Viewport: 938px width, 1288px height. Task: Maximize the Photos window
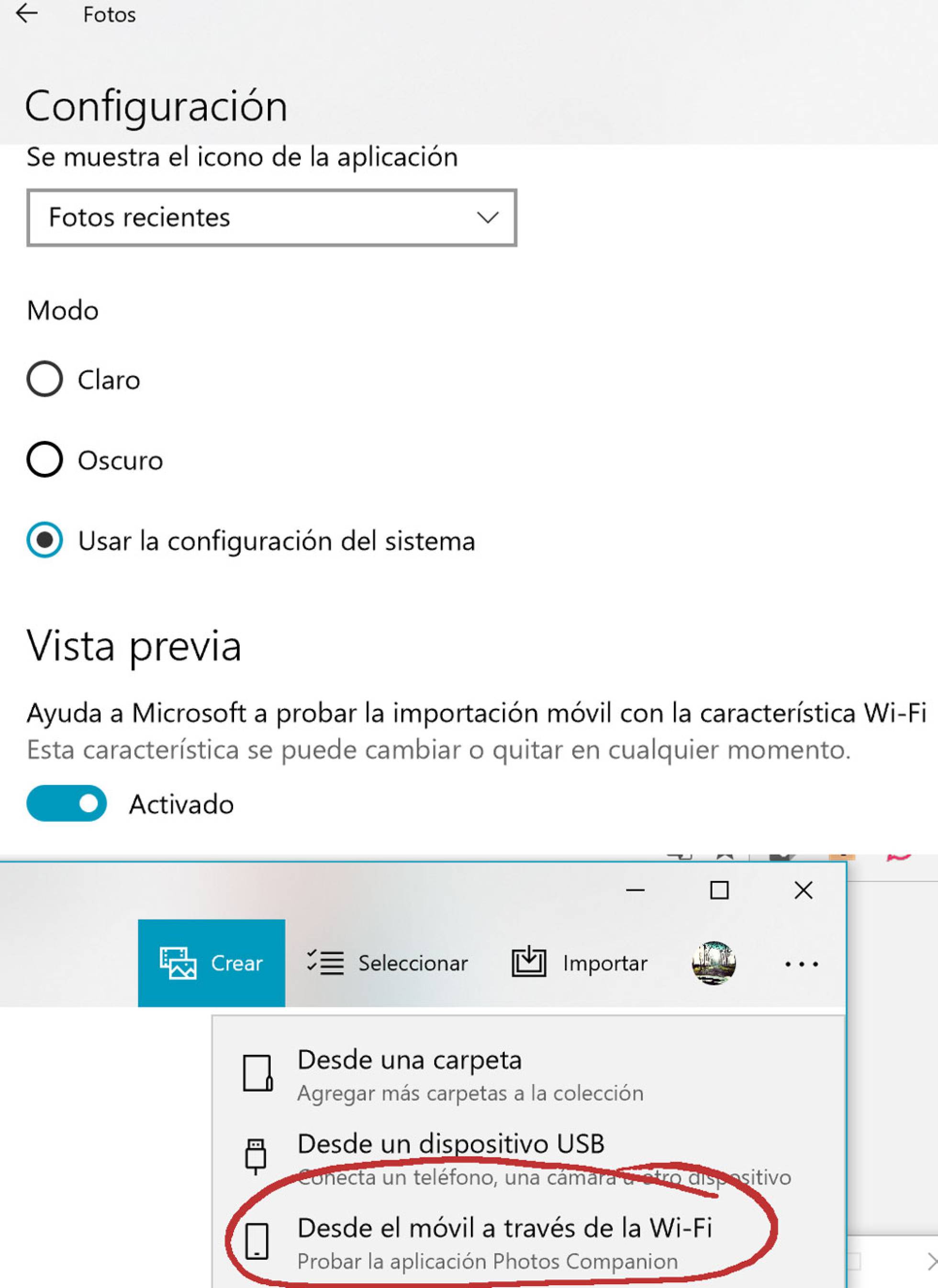coord(719,890)
